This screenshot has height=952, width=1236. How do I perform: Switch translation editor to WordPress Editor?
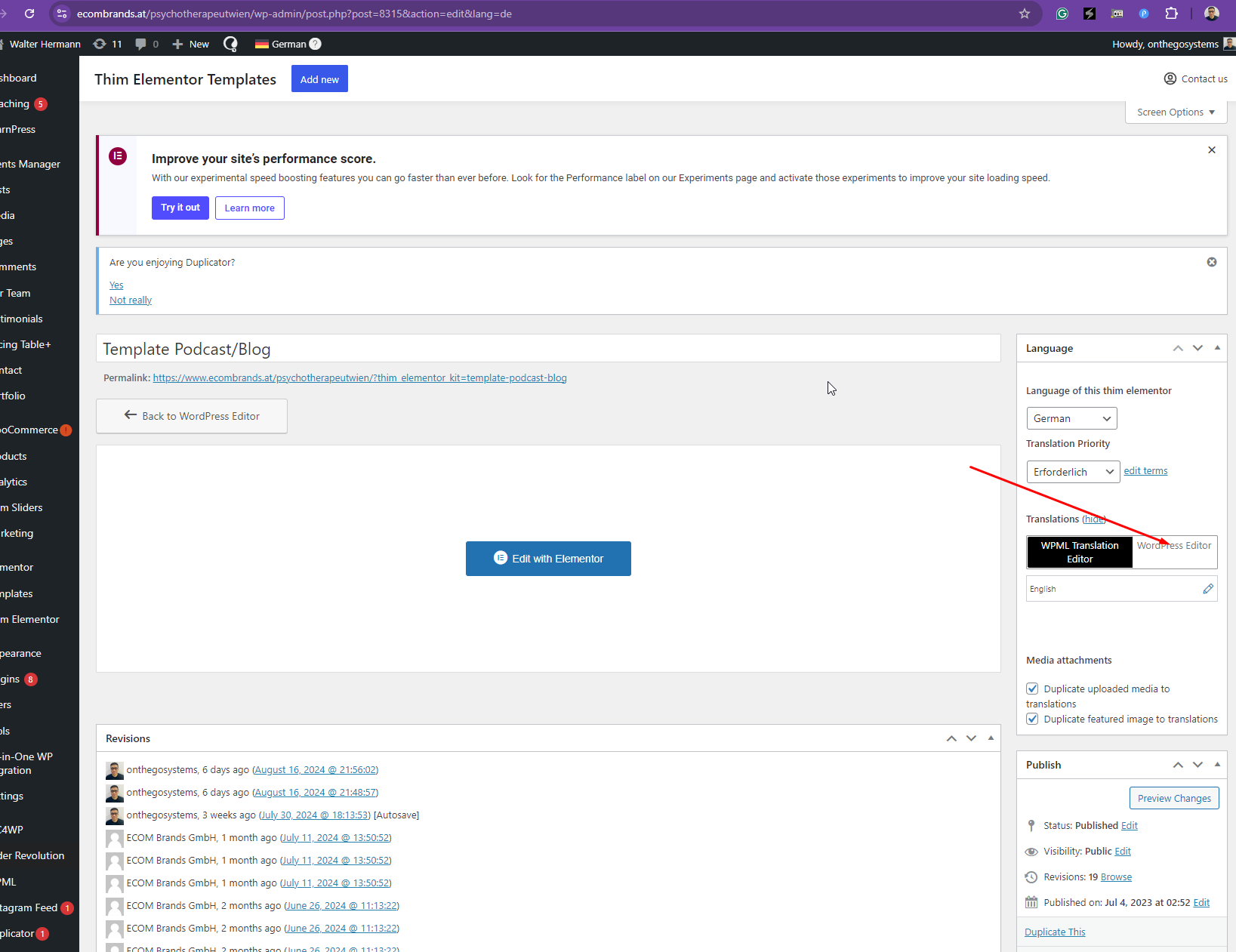pos(1174,546)
